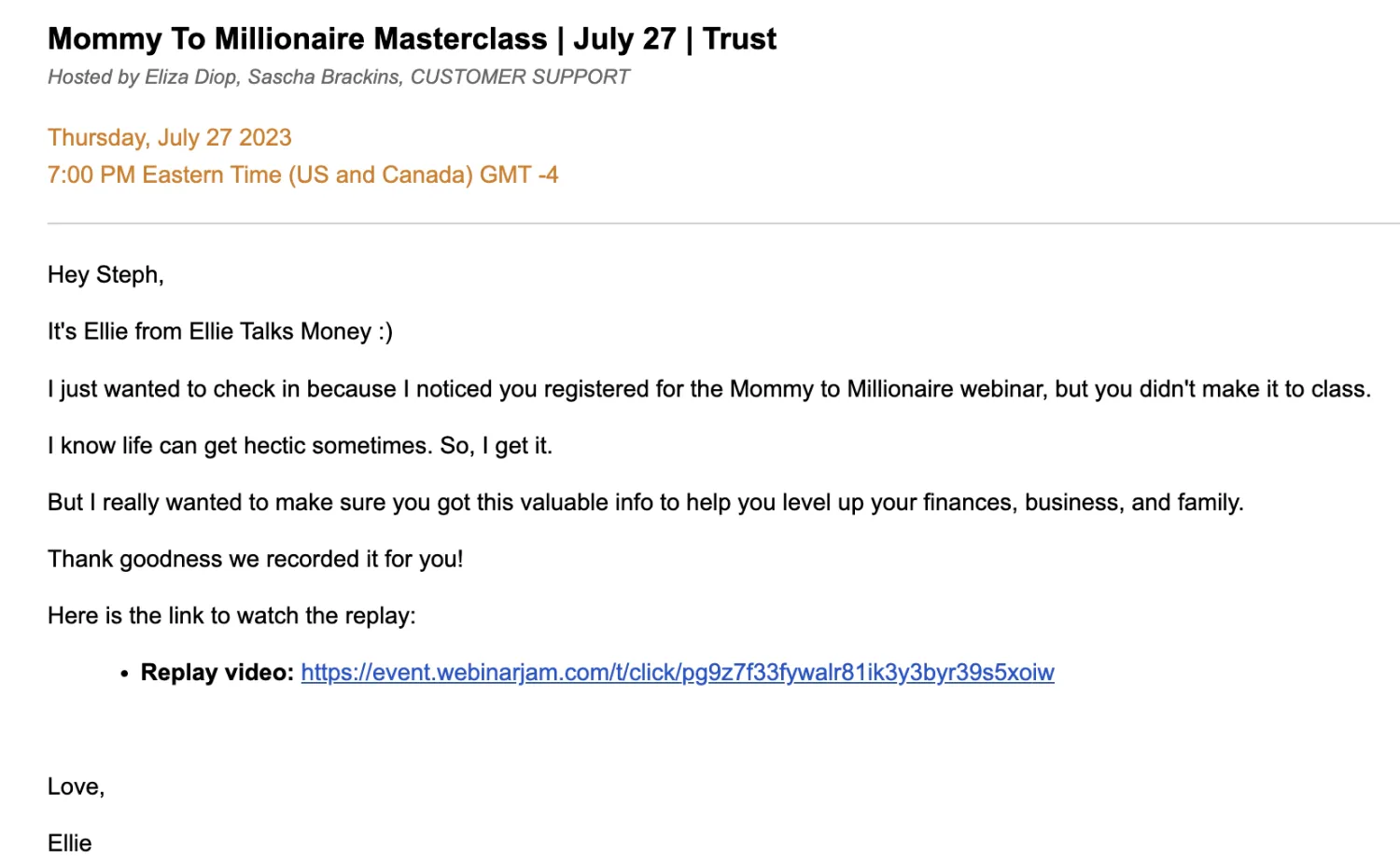This screenshot has height=863, width=1400.
Task: Click the bold 'Replay video:' label
Action: tap(217, 673)
